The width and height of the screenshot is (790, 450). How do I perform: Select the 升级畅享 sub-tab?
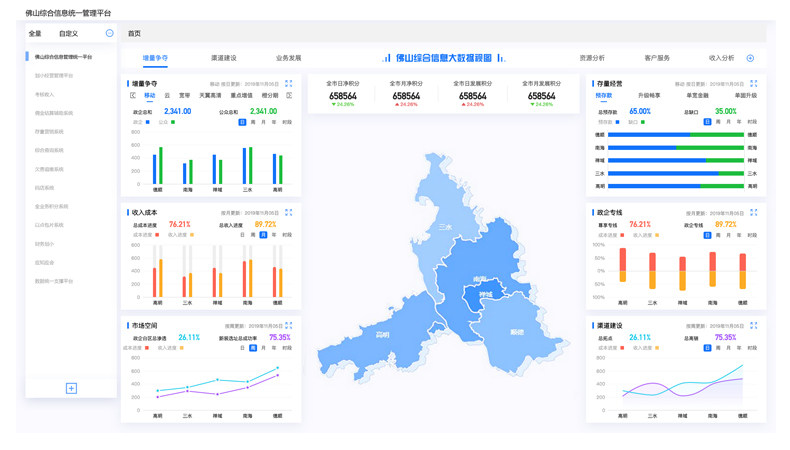click(x=649, y=95)
